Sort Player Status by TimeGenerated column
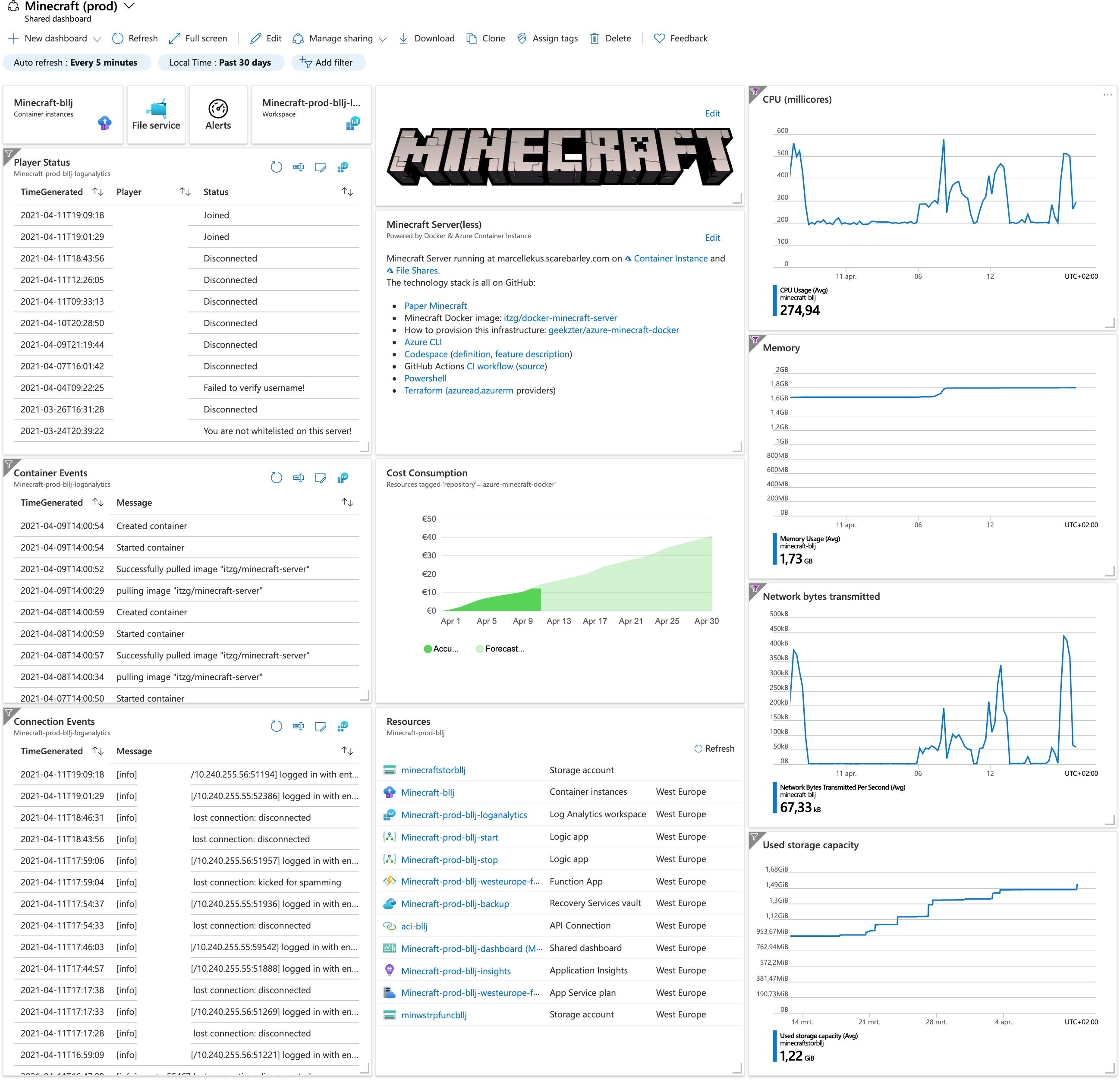 pos(98,192)
